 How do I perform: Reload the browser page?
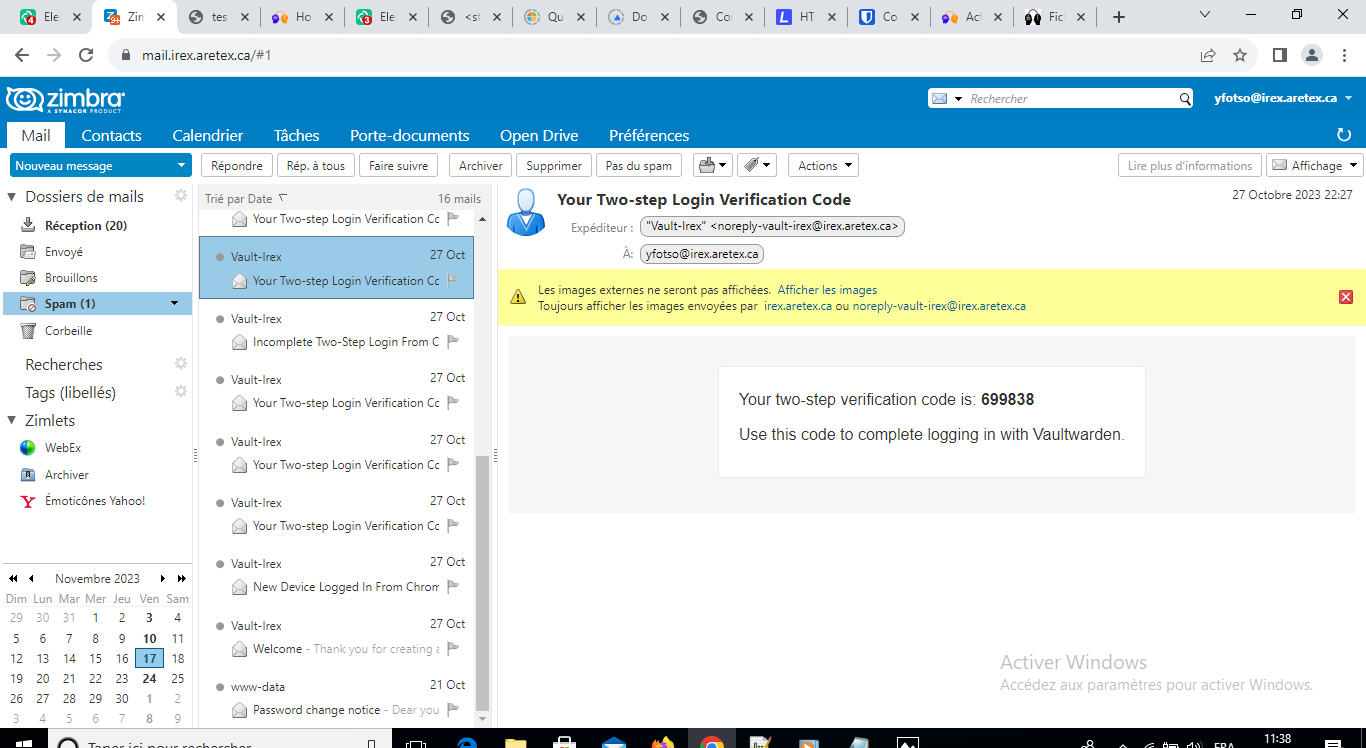86,55
